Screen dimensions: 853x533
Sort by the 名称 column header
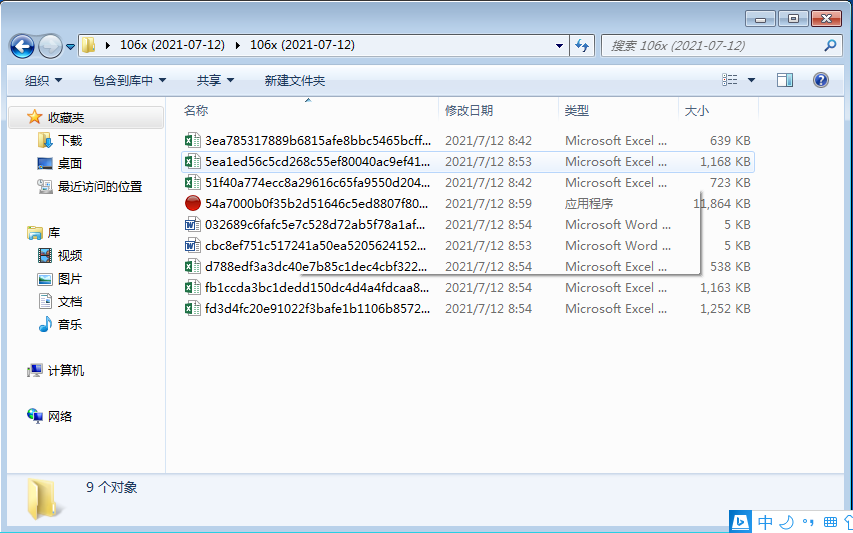coord(196,110)
